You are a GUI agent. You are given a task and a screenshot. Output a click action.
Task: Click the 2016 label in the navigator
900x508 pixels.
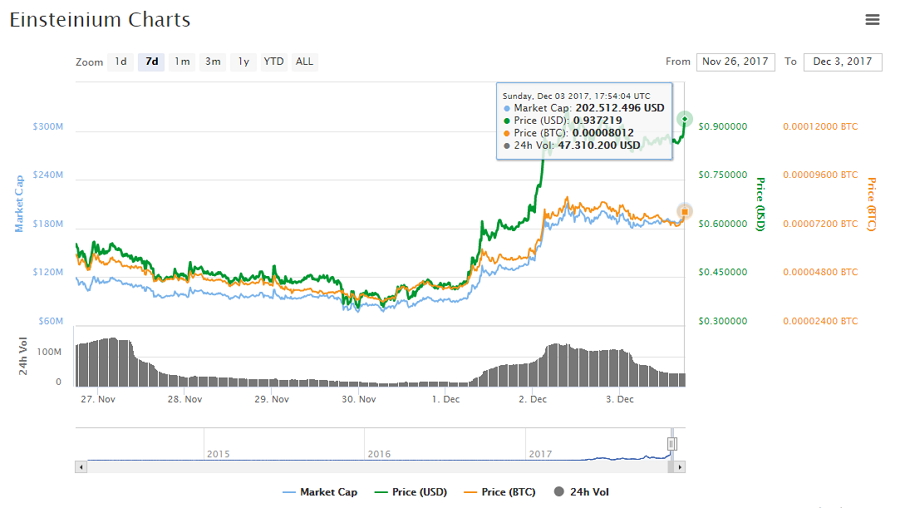tap(379, 454)
